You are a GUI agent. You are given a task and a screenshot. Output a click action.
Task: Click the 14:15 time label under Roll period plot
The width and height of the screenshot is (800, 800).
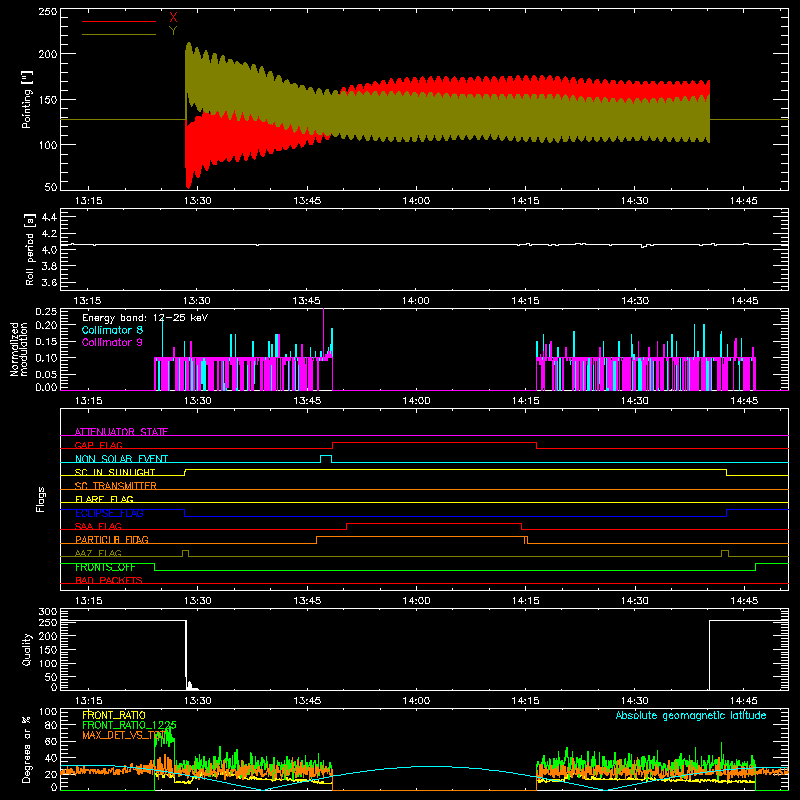pyautogui.click(x=526, y=301)
